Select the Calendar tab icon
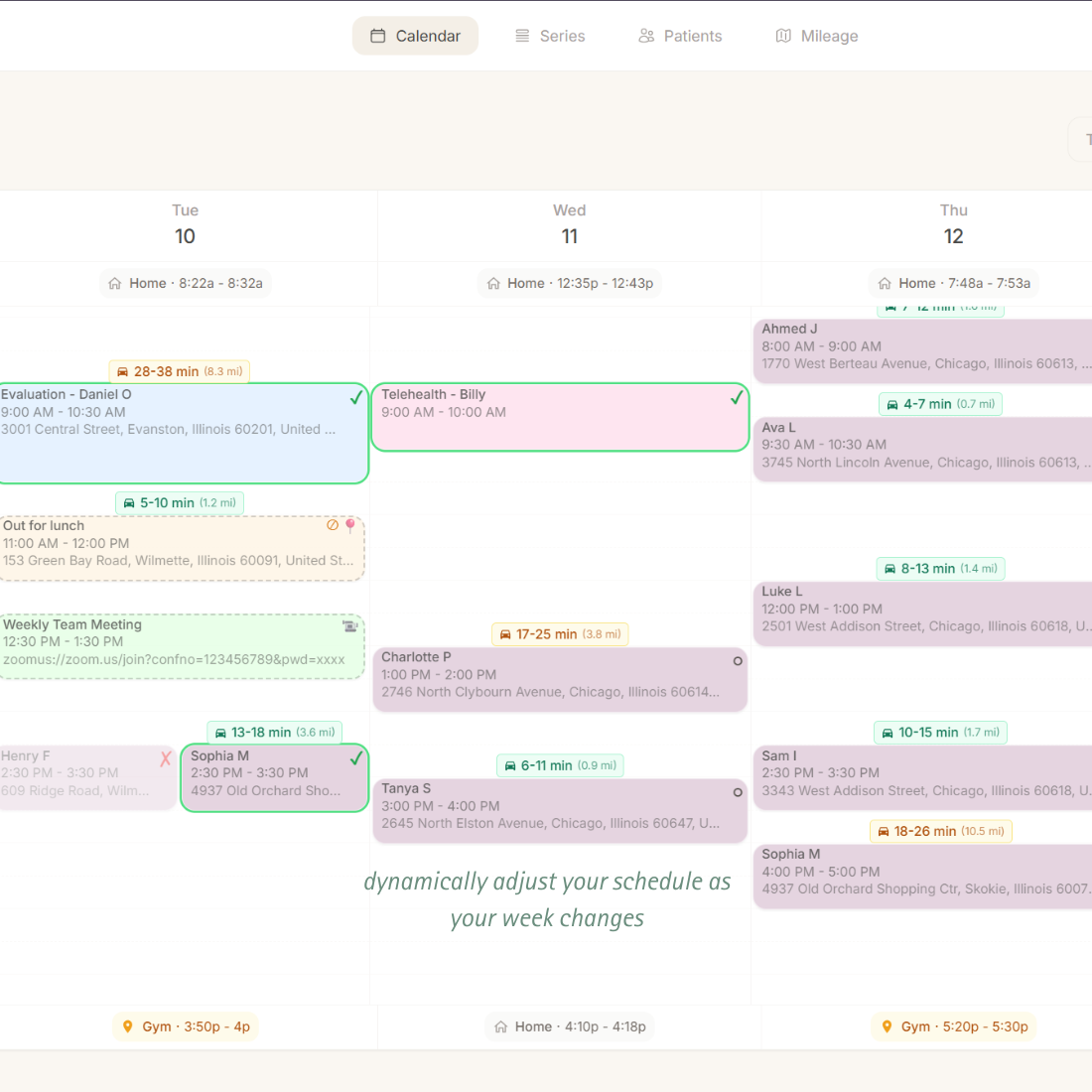 click(x=378, y=35)
